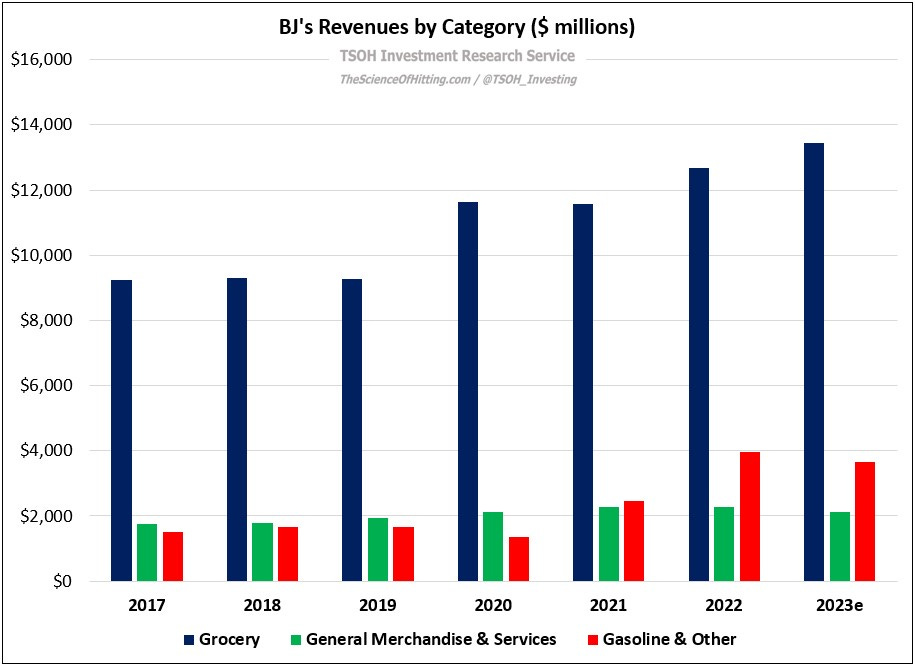Screen dimensions: 915x666
Task: Click the chart title BJ's Revenues by Category
Action: click(x=456, y=27)
